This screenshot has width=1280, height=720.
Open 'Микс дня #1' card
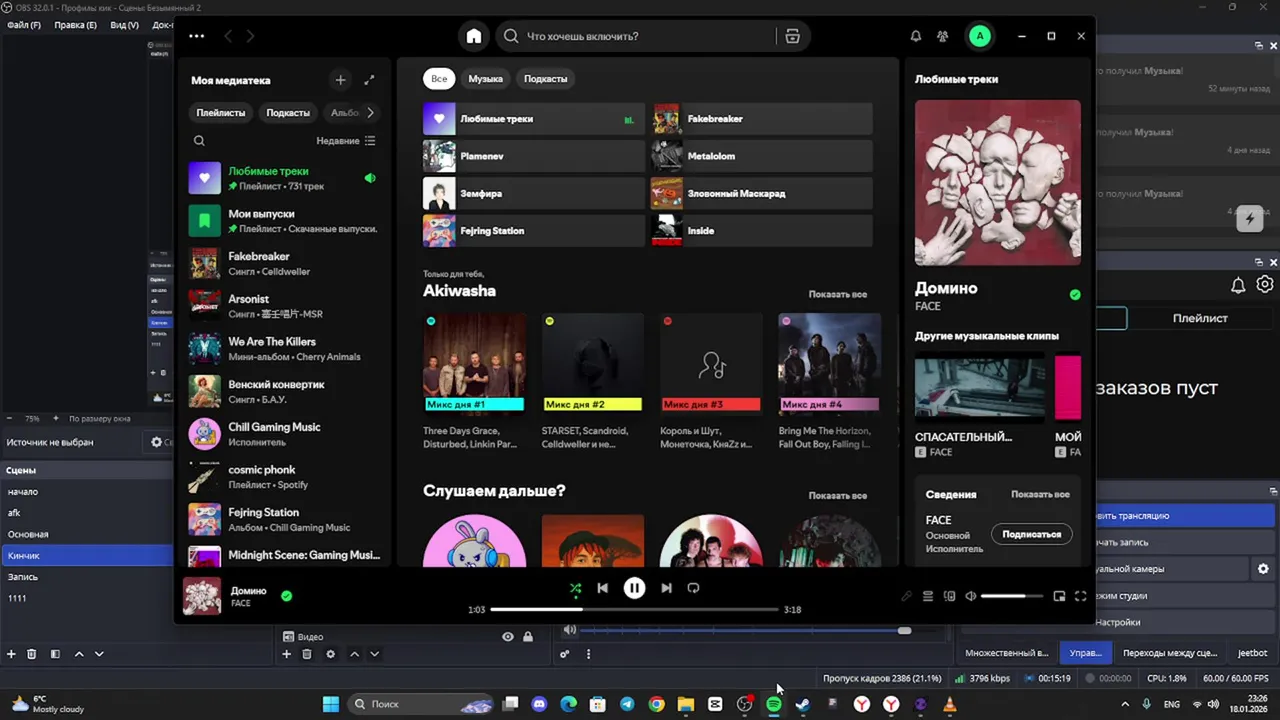(474, 382)
